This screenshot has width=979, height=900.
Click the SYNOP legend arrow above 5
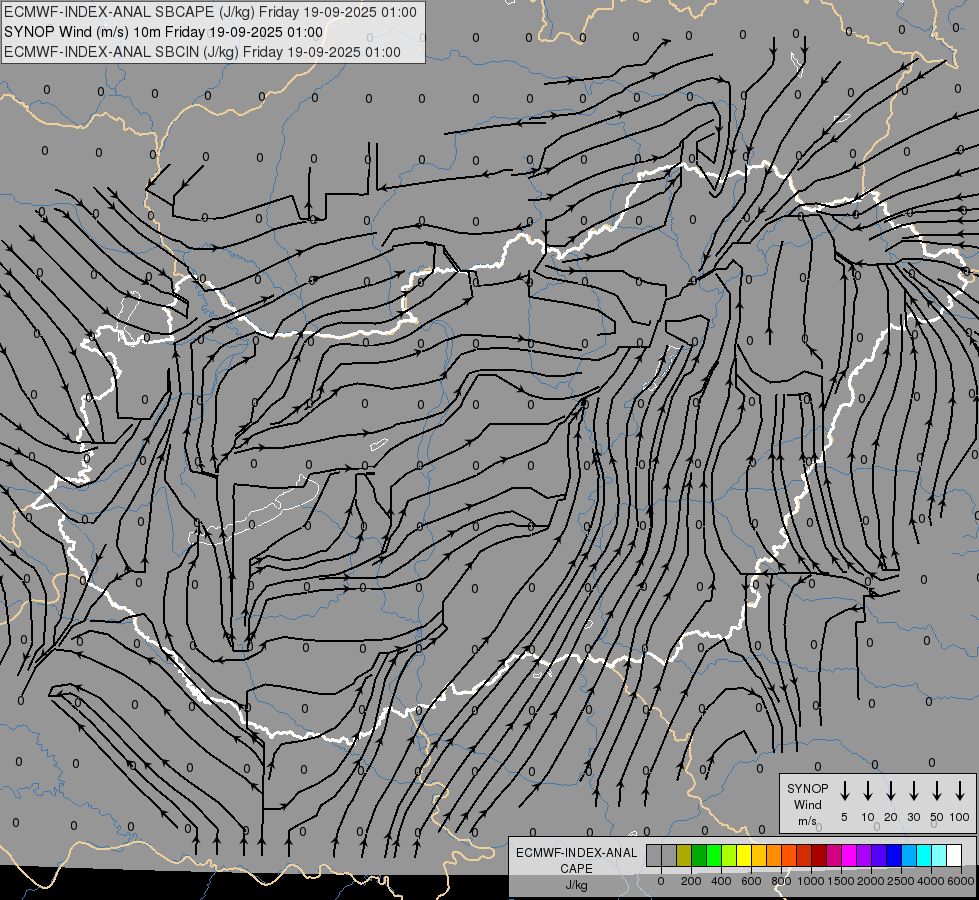pos(844,791)
